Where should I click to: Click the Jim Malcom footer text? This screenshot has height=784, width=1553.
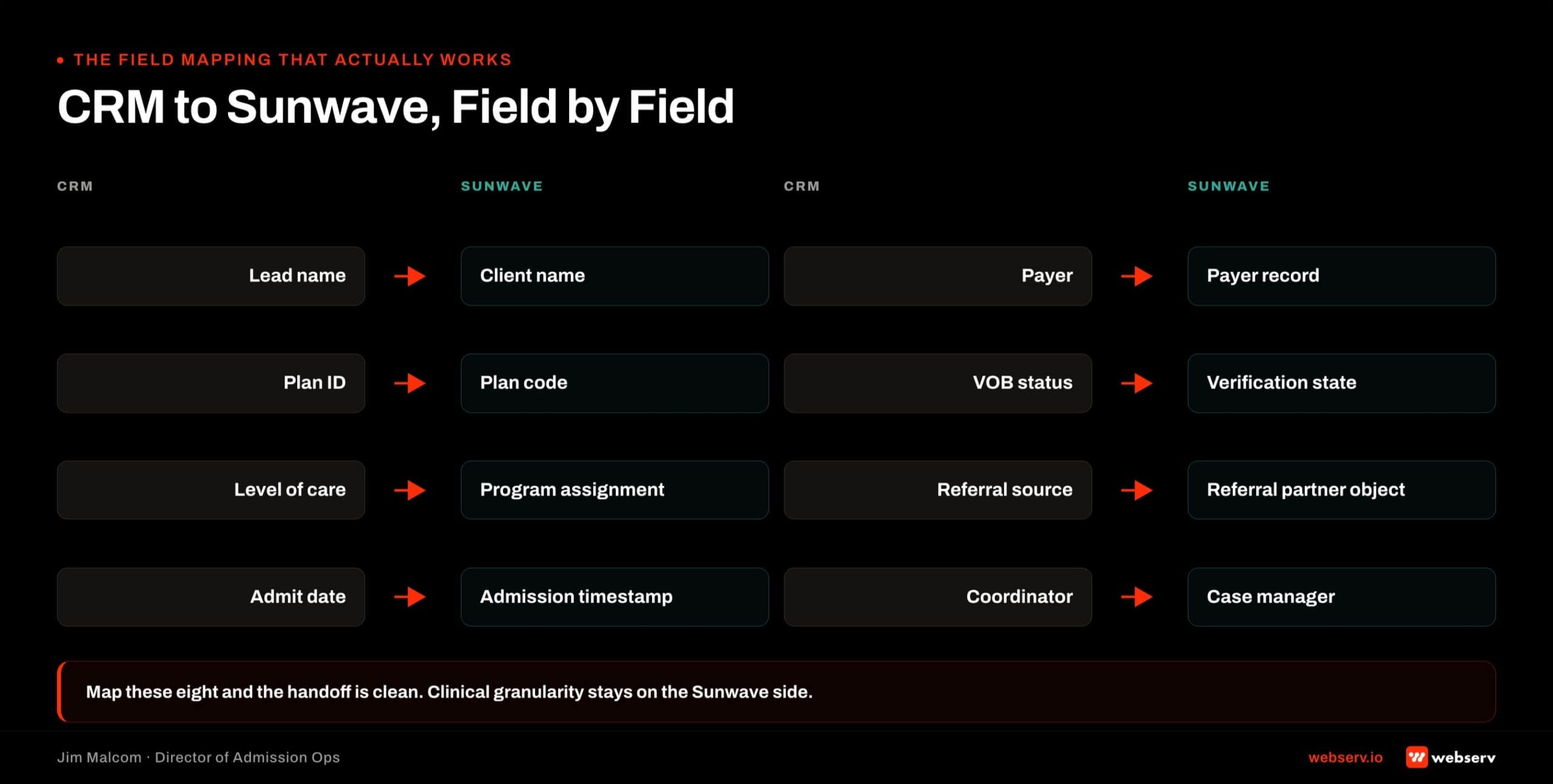(198, 757)
